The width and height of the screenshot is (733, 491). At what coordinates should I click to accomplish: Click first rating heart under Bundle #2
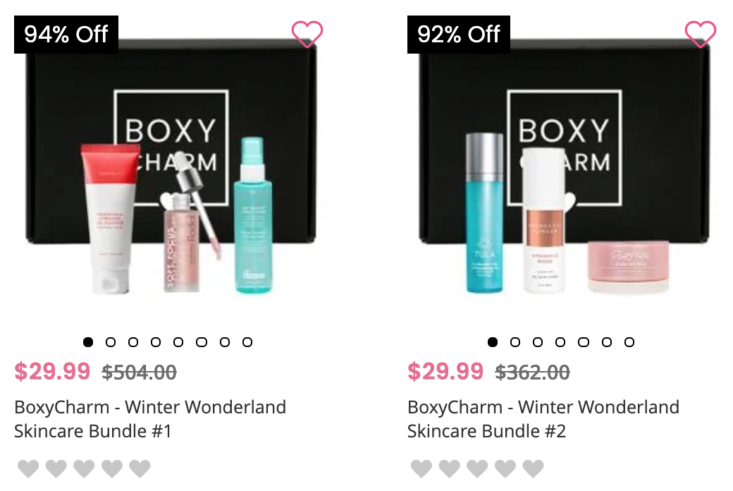[422, 469]
